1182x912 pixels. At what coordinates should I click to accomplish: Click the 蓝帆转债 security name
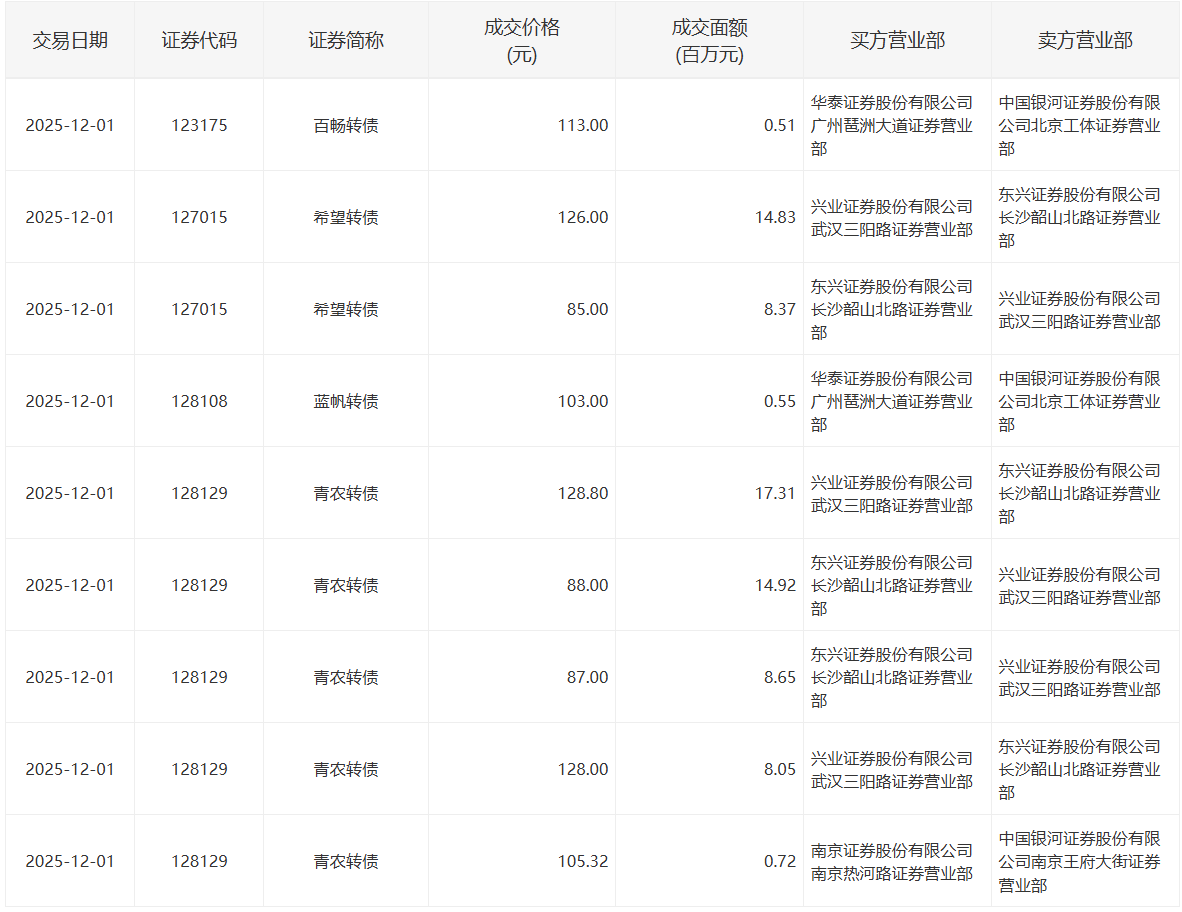(x=346, y=401)
